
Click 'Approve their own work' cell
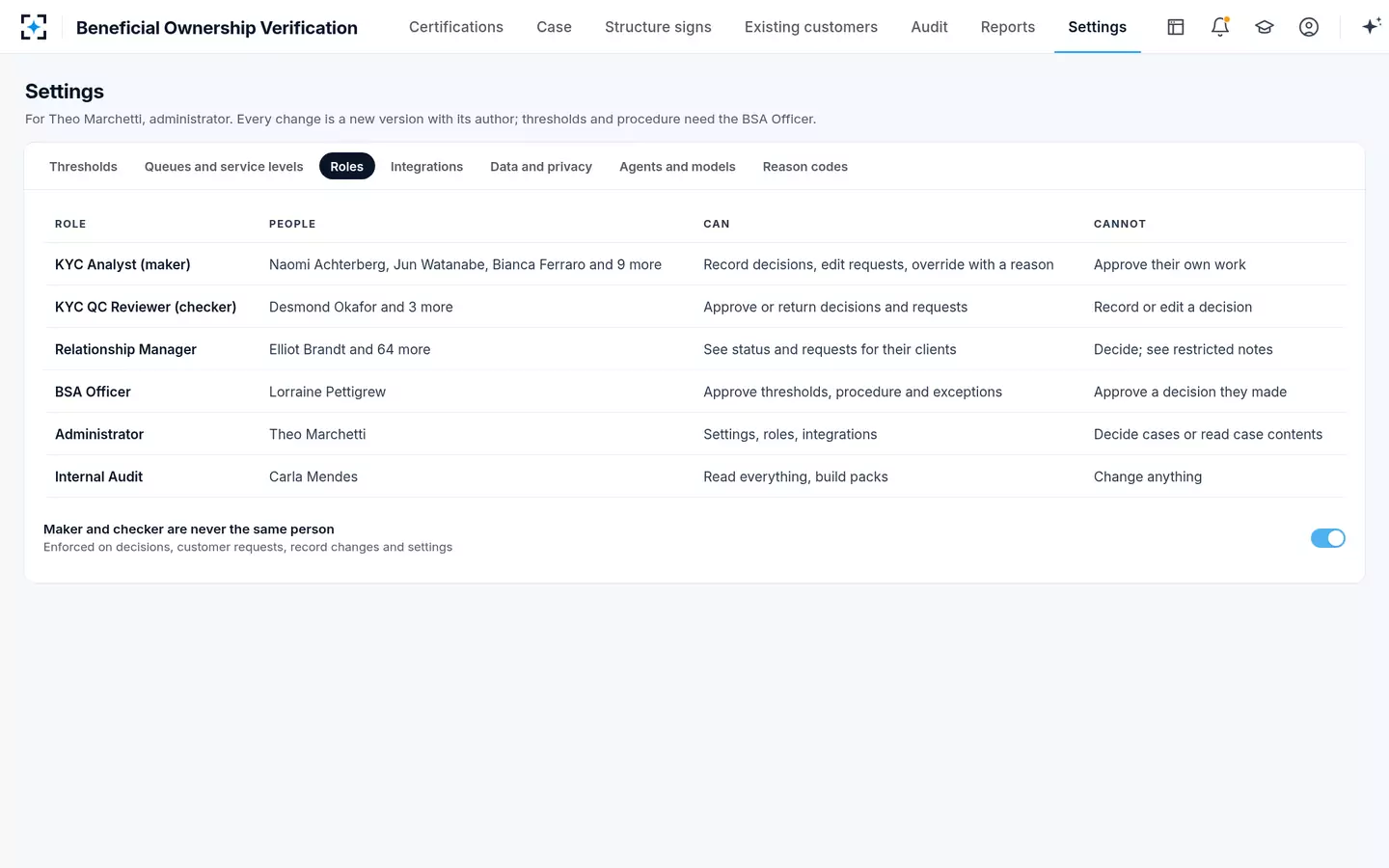point(1170,264)
